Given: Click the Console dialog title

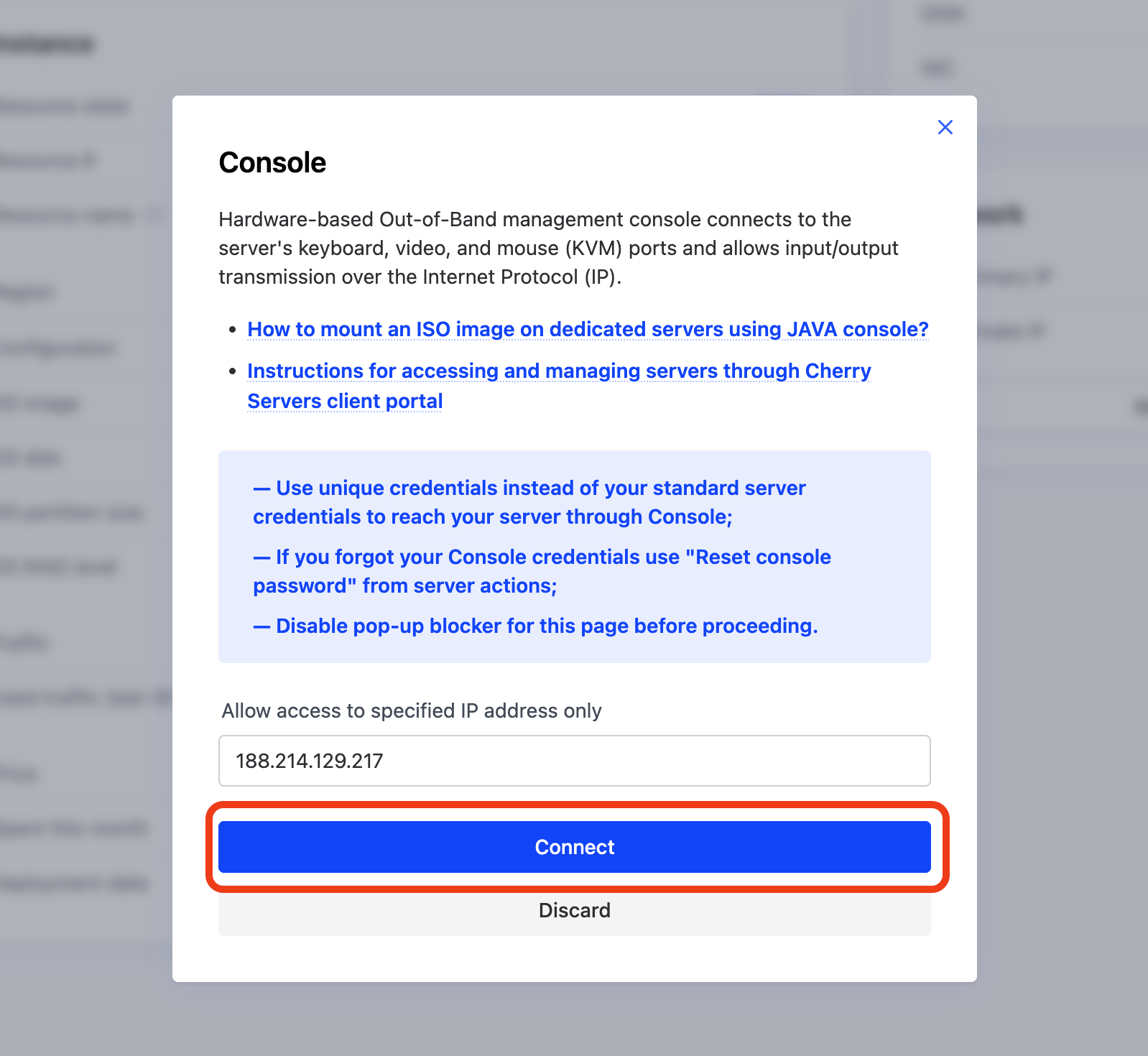Looking at the screenshot, I should (x=272, y=162).
